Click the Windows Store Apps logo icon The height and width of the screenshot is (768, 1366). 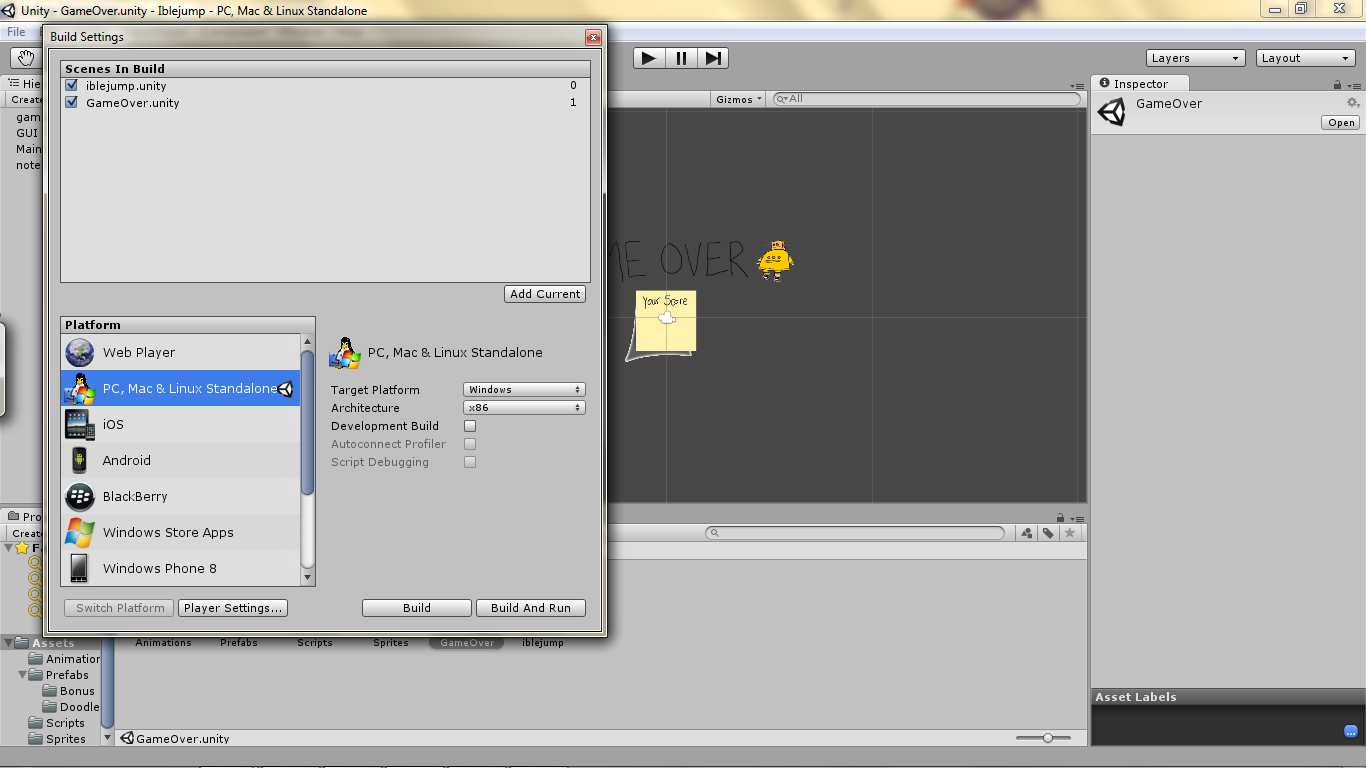pyautogui.click(x=80, y=532)
